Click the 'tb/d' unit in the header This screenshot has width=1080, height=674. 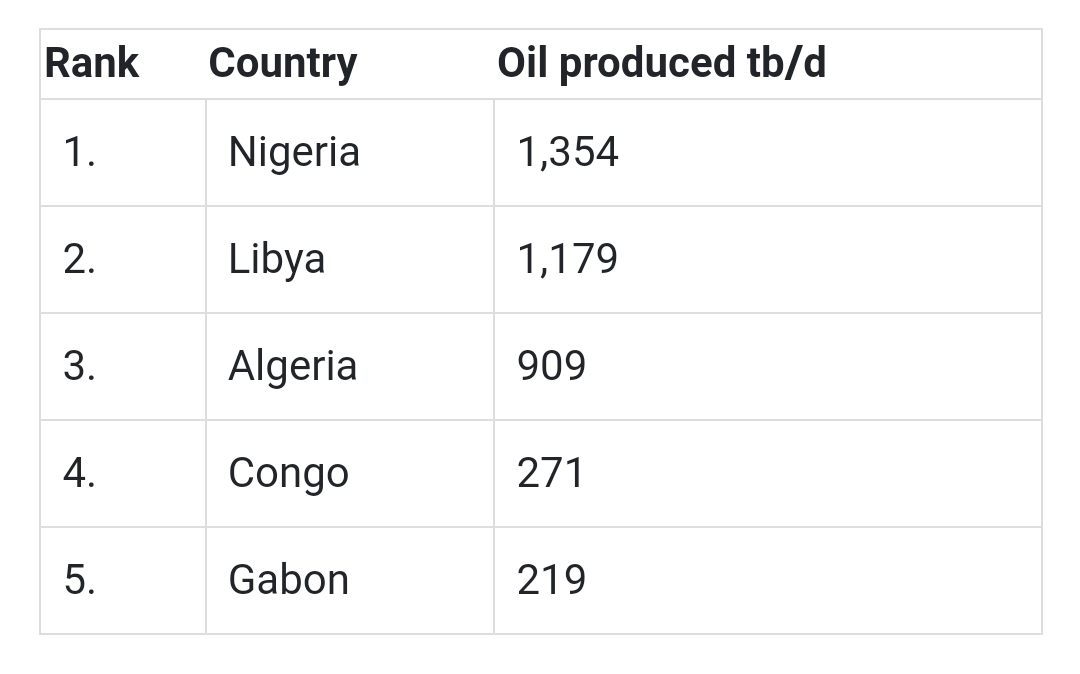(x=786, y=63)
